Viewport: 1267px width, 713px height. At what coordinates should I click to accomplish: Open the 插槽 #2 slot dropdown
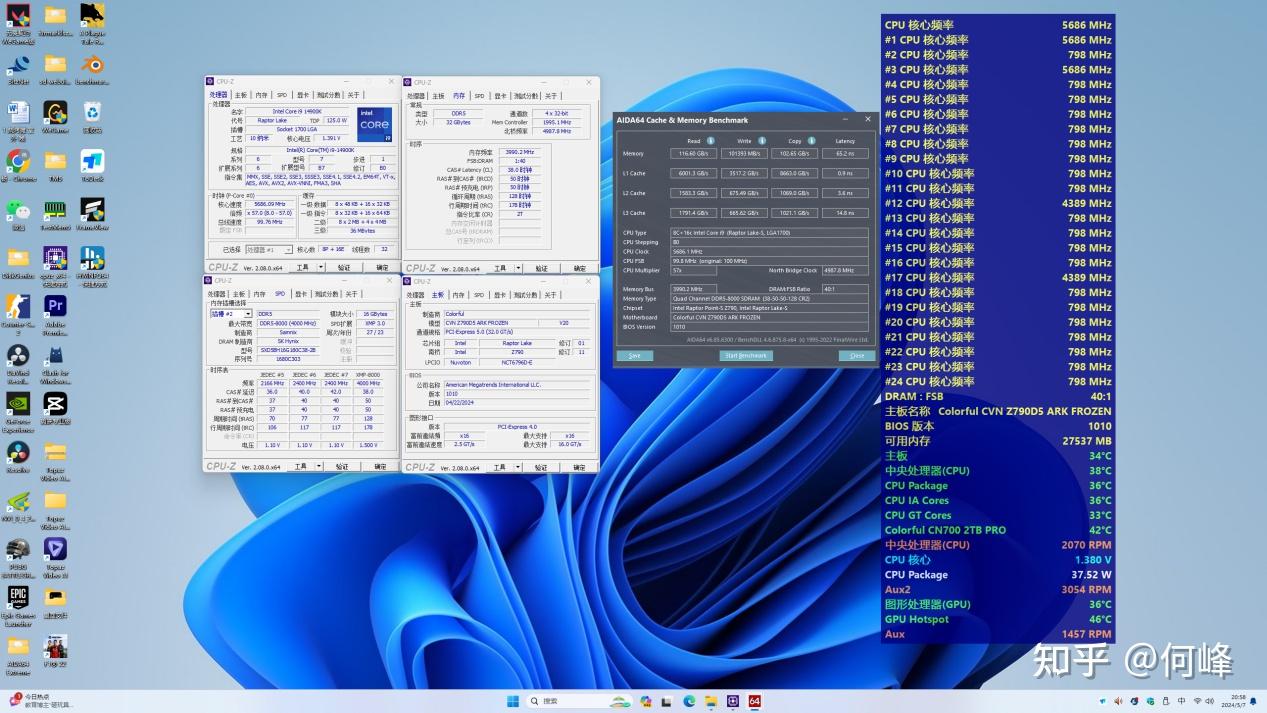[231, 313]
